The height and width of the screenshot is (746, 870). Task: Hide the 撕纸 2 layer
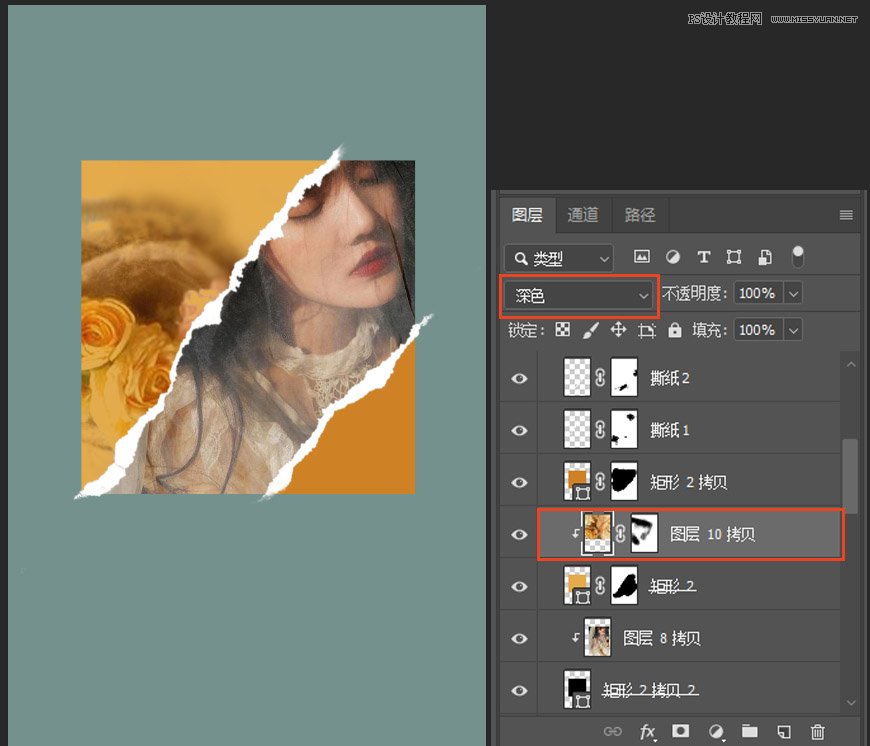click(518, 378)
